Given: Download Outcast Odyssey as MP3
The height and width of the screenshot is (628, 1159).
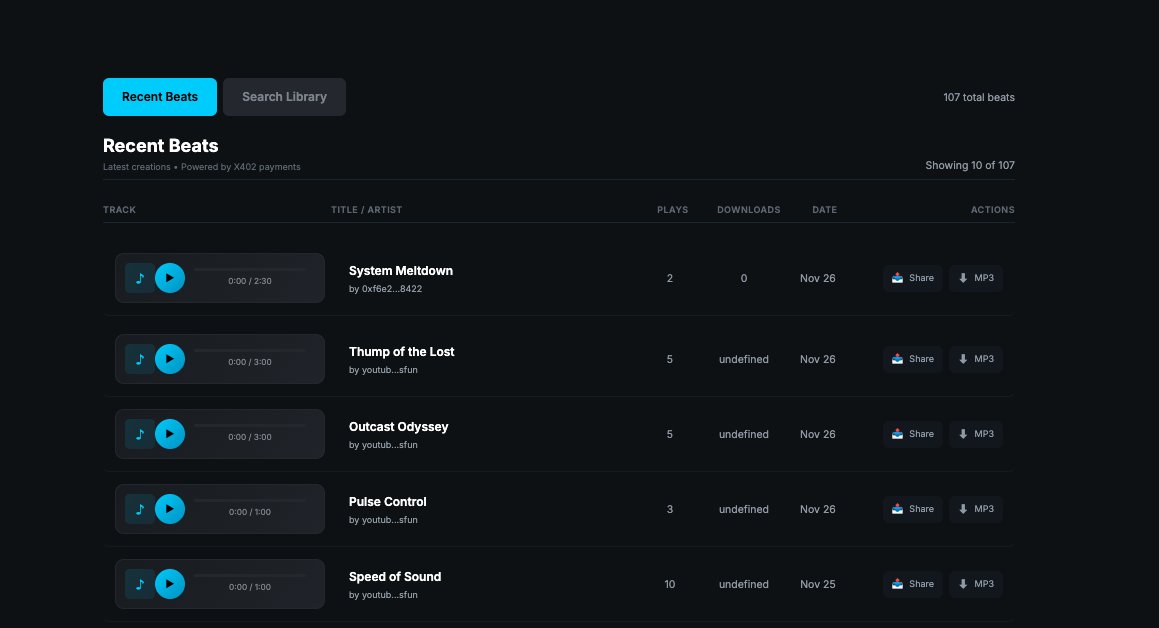Looking at the screenshot, I should click(x=976, y=434).
